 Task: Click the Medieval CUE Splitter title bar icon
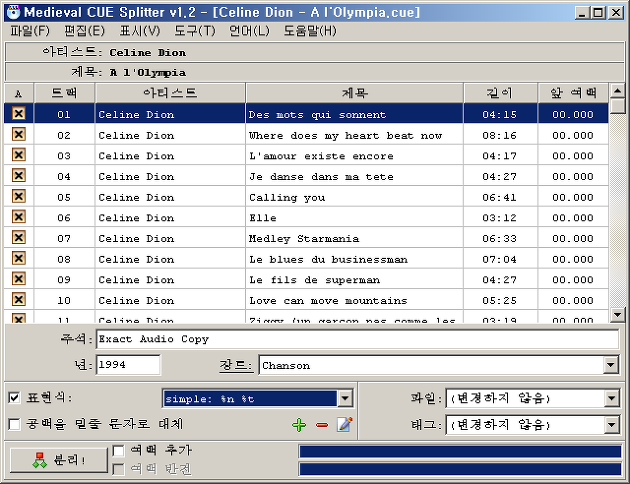coord(13,12)
